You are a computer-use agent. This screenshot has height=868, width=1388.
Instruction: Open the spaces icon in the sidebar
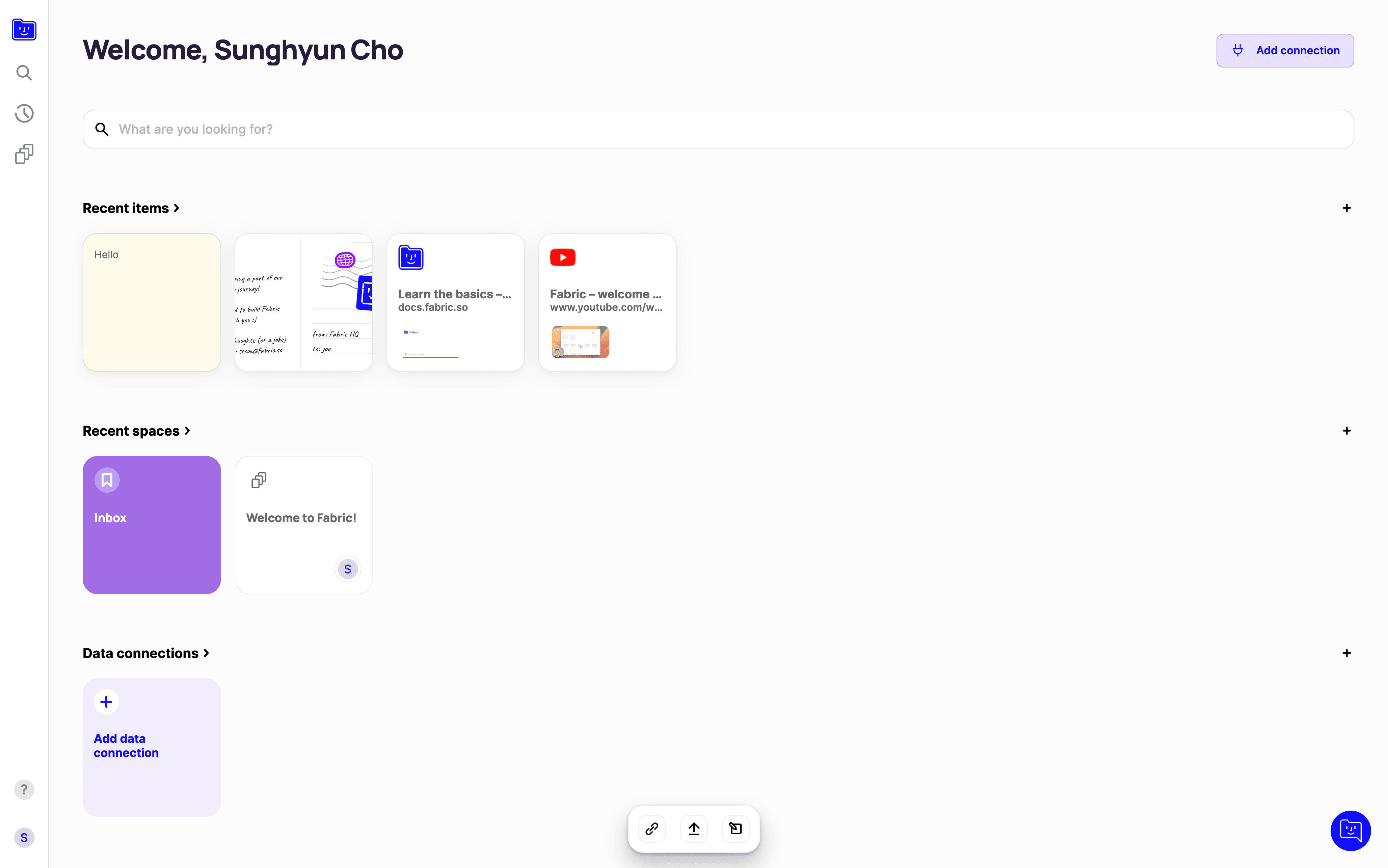24,154
